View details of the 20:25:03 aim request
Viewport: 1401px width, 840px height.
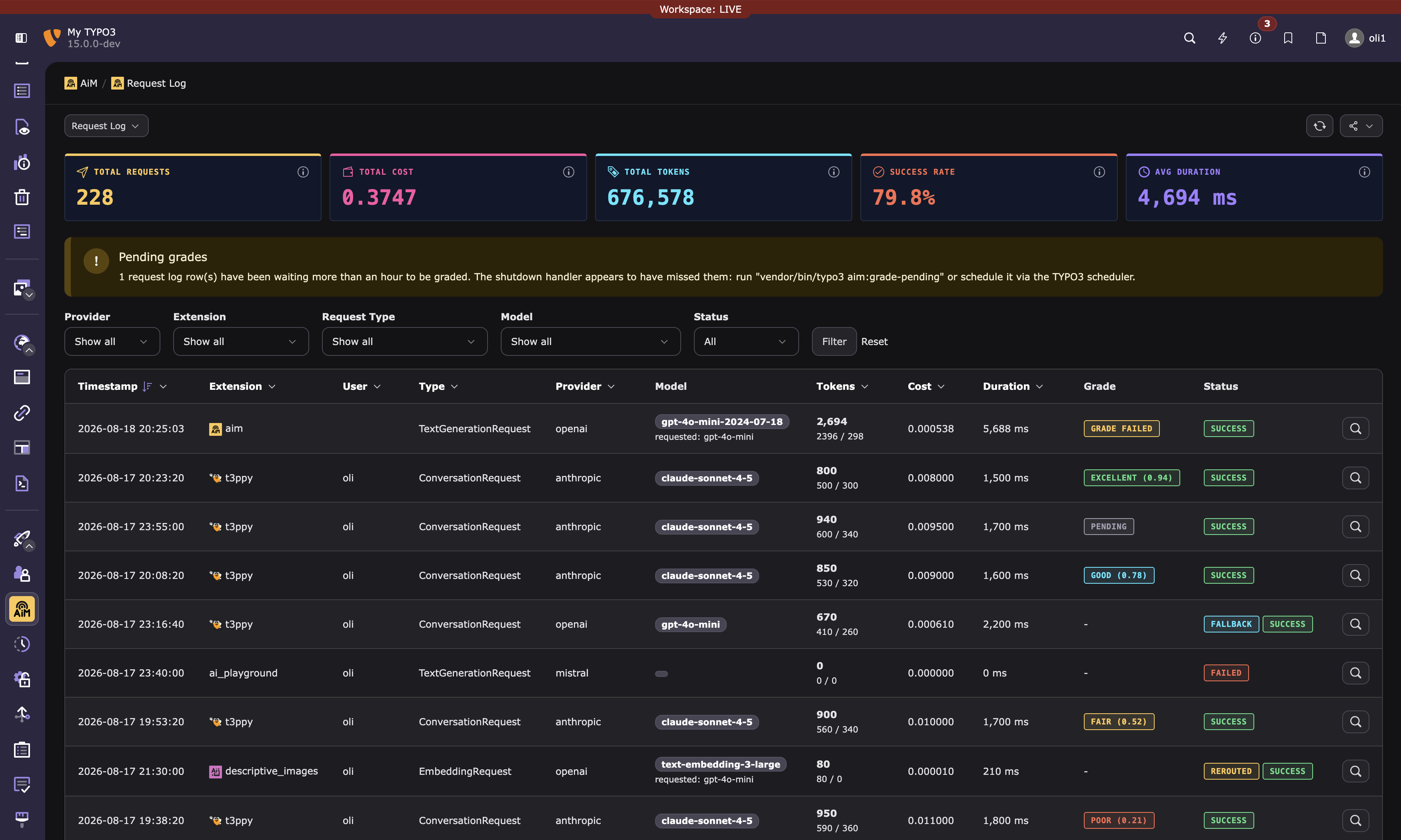click(x=1355, y=429)
